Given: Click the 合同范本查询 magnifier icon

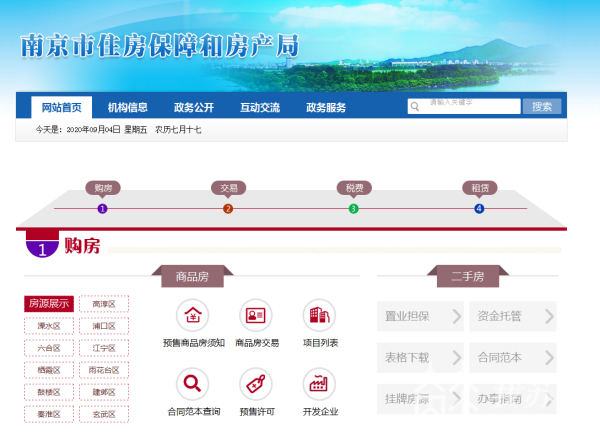Looking at the screenshot, I should tap(193, 384).
